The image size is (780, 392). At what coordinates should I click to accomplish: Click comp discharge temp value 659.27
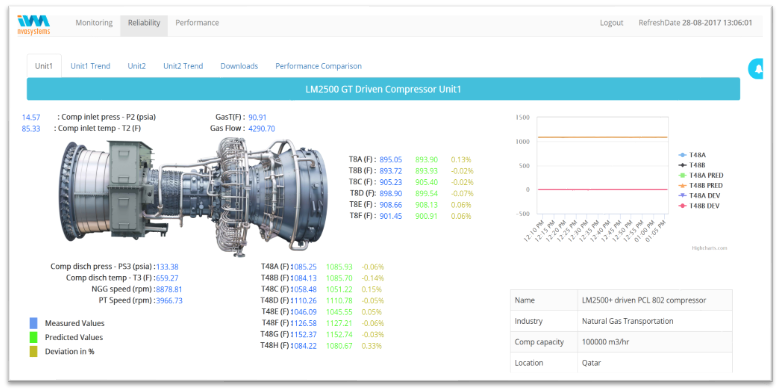167,278
